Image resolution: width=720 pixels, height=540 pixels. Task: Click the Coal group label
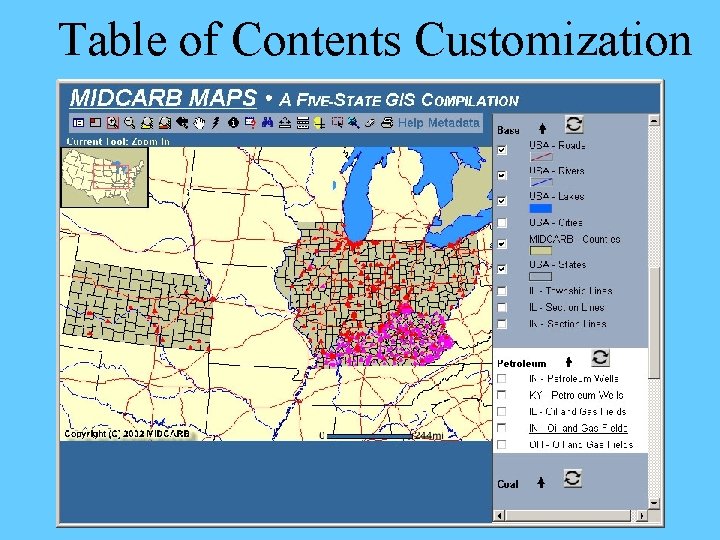(507, 484)
